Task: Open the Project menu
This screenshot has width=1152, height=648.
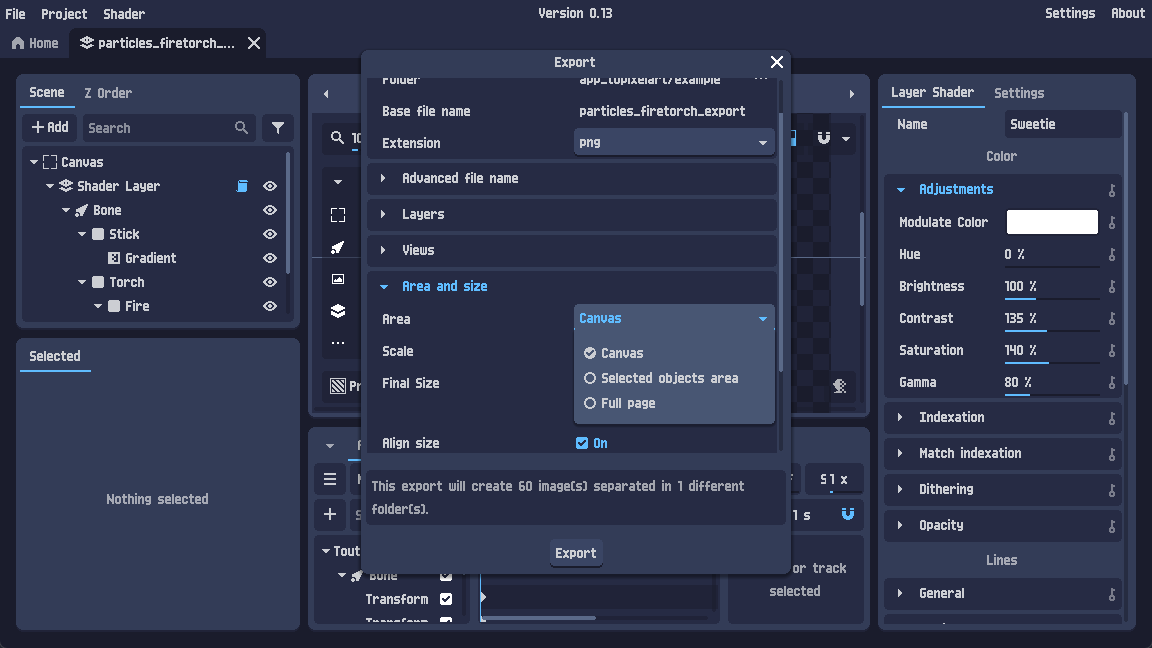Action: pyautogui.click(x=64, y=13)
